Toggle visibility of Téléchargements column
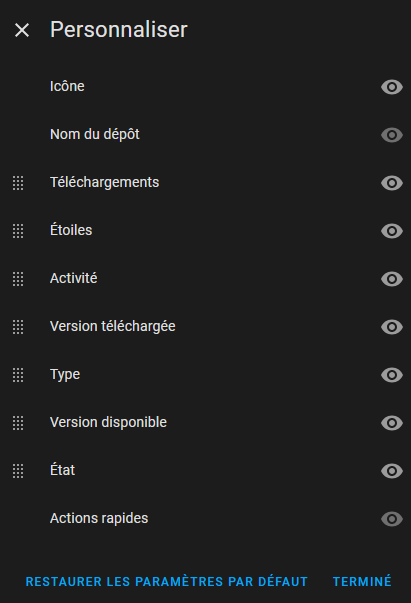The width and height of the screenshot is (411, 603). [392, 183]
